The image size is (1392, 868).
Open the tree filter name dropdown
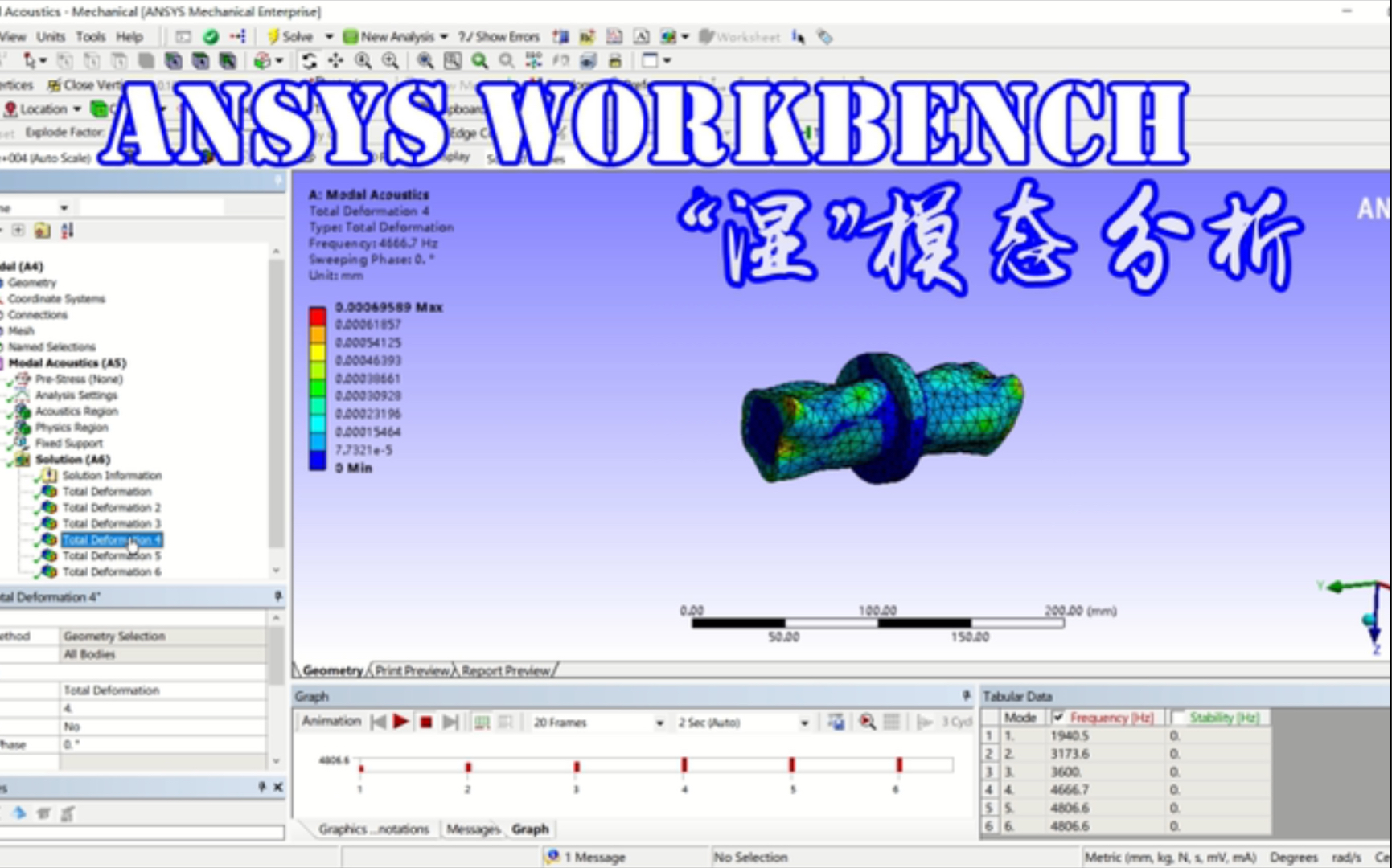tap(64, 207)
